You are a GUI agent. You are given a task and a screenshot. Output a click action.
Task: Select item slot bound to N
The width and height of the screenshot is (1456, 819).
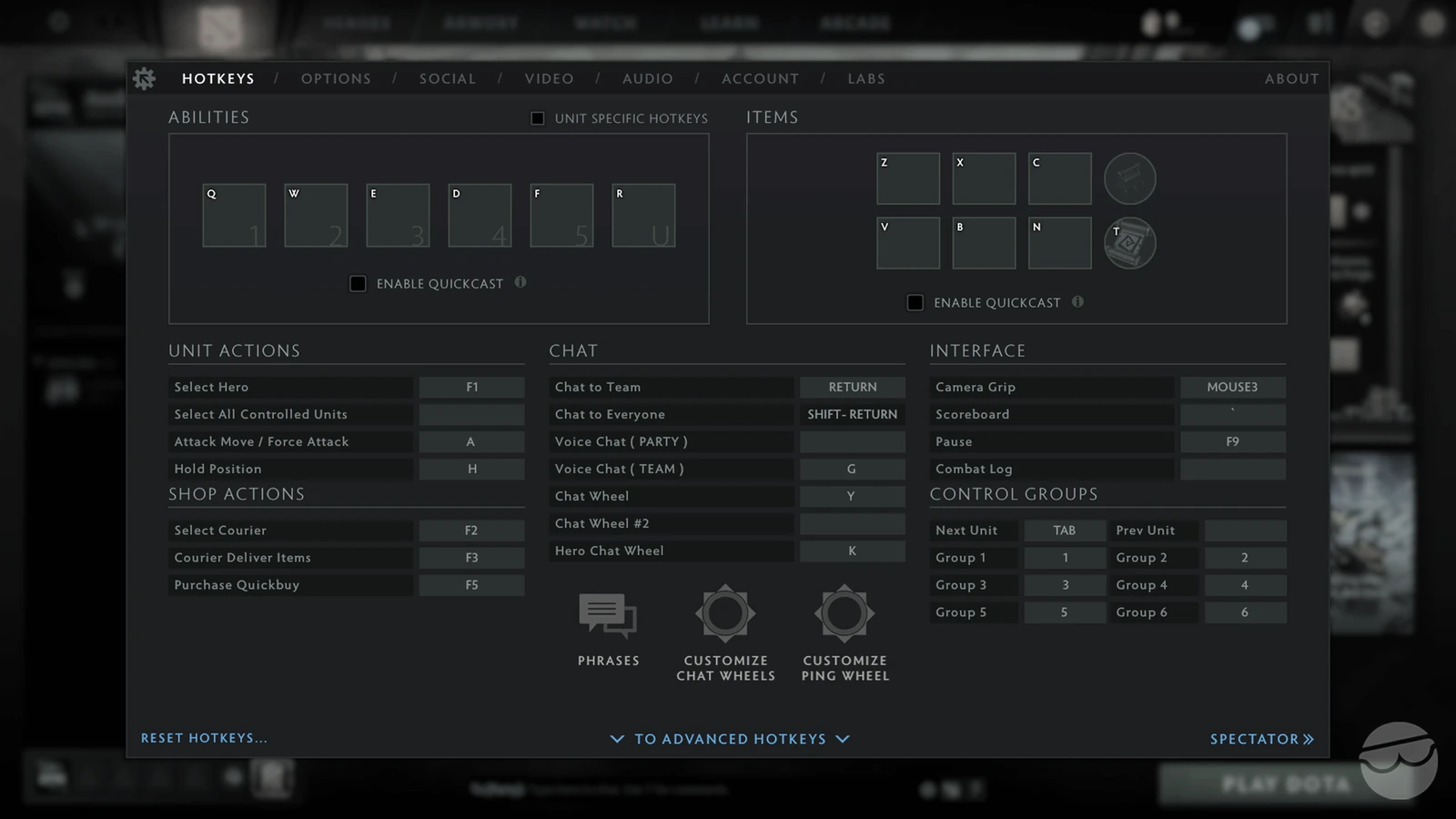(x=1060, y=243)
